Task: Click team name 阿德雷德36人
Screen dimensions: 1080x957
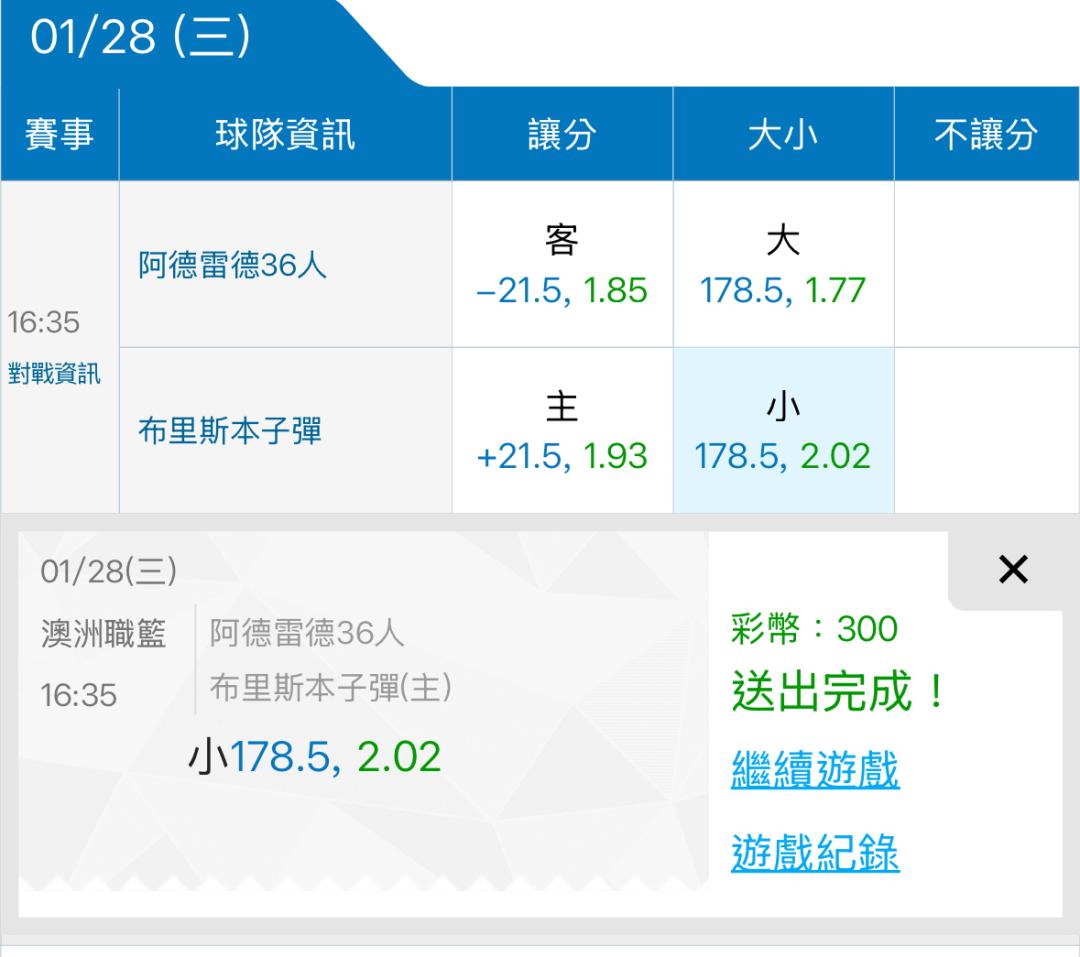Action: [232, 266]
